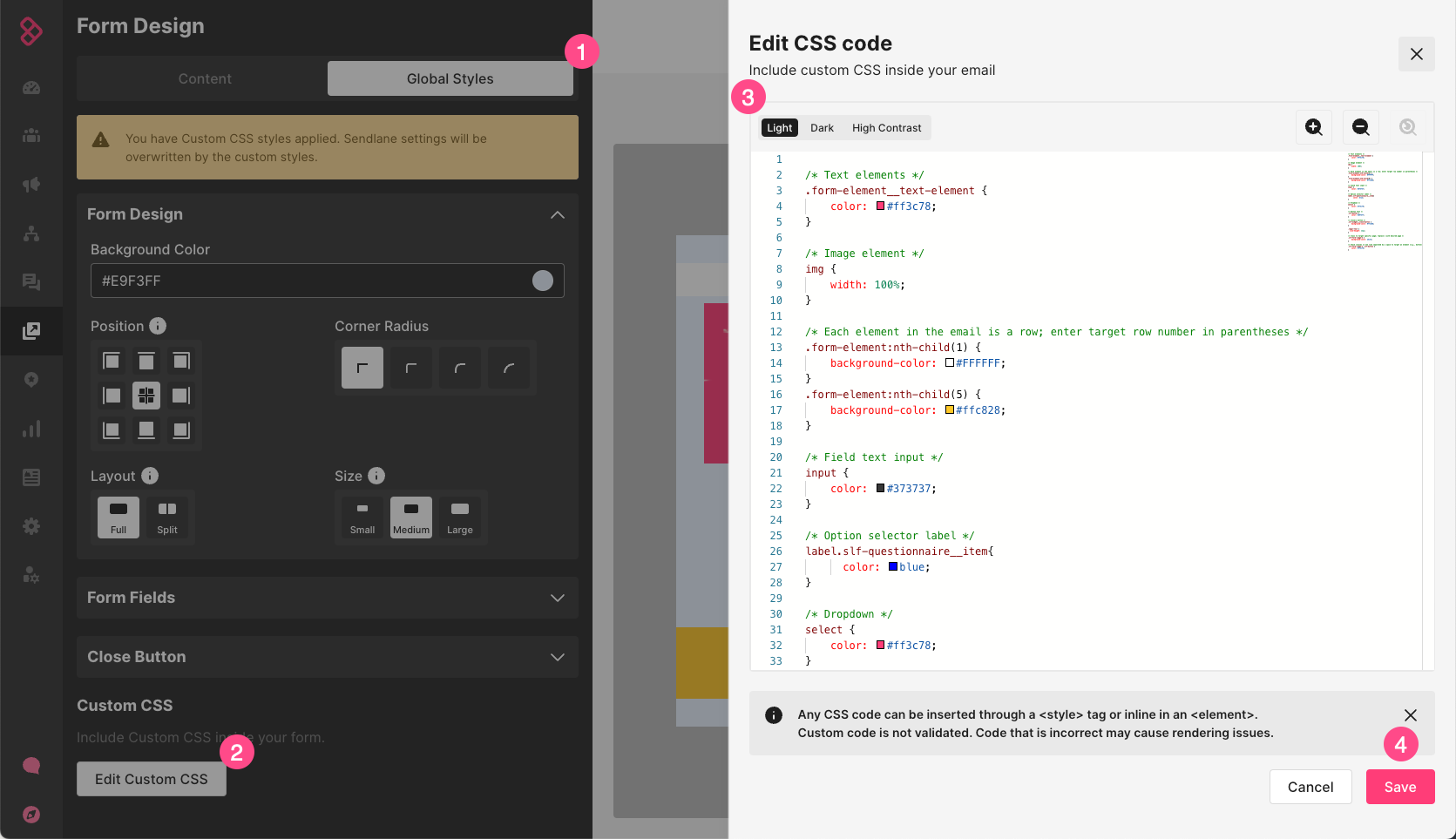Click the Edit Custom CSS button
This screenshot has width=1456, height=839.
[152, 779]
